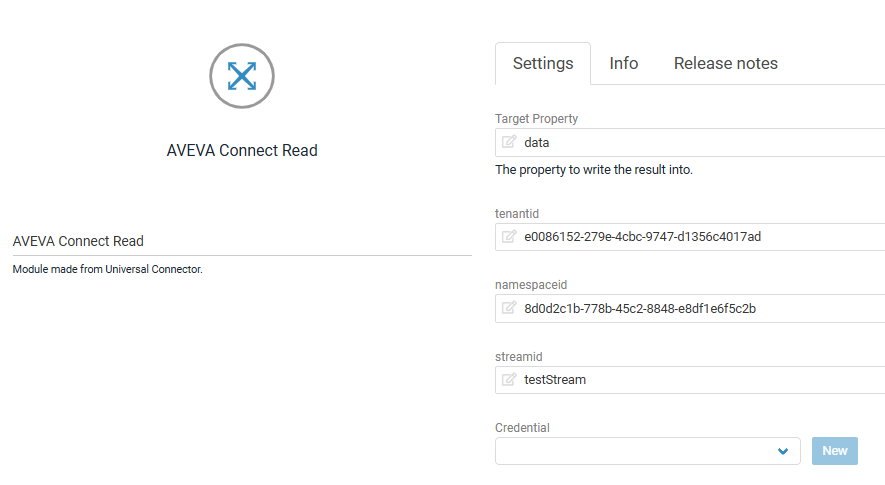Click into the tenantid GUID value

pos(642,237)
